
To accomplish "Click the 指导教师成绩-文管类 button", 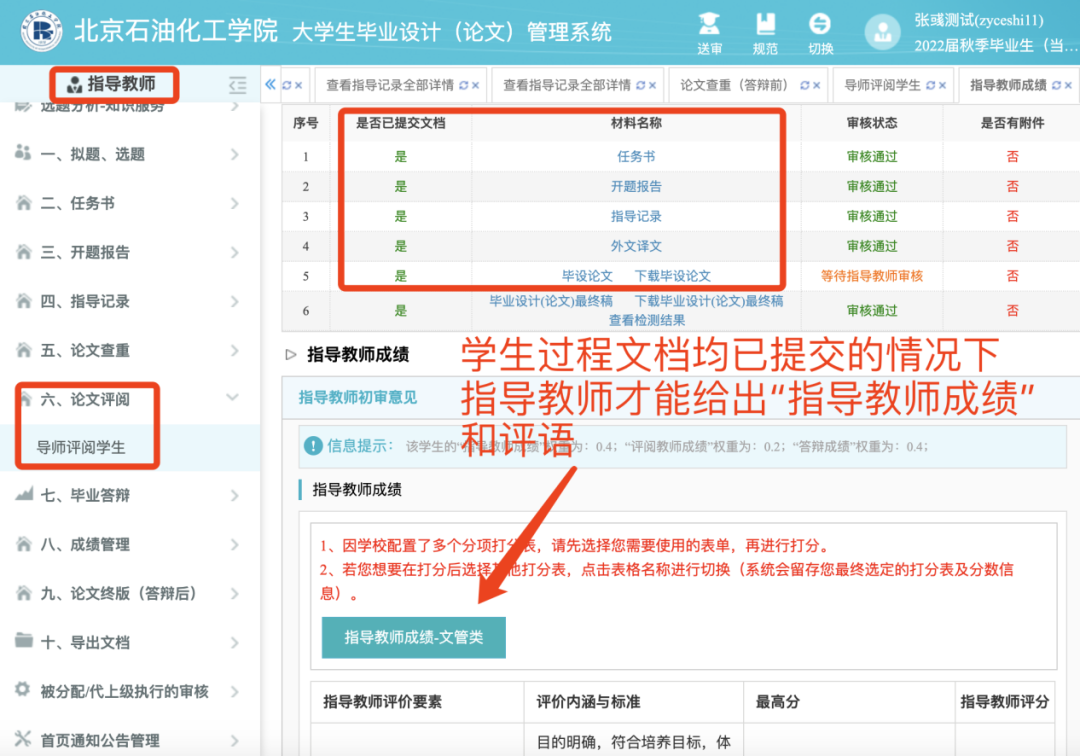I will [413, 637].
